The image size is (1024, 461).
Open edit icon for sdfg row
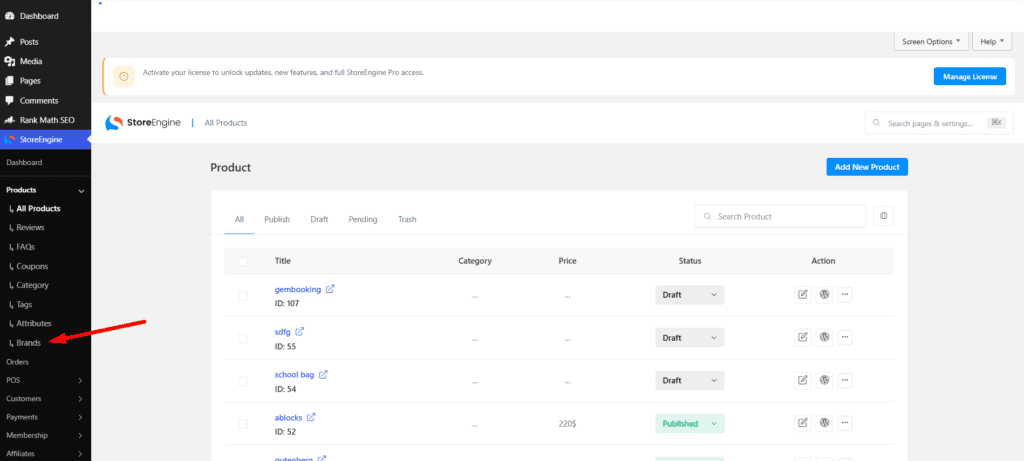pos(803,338)
